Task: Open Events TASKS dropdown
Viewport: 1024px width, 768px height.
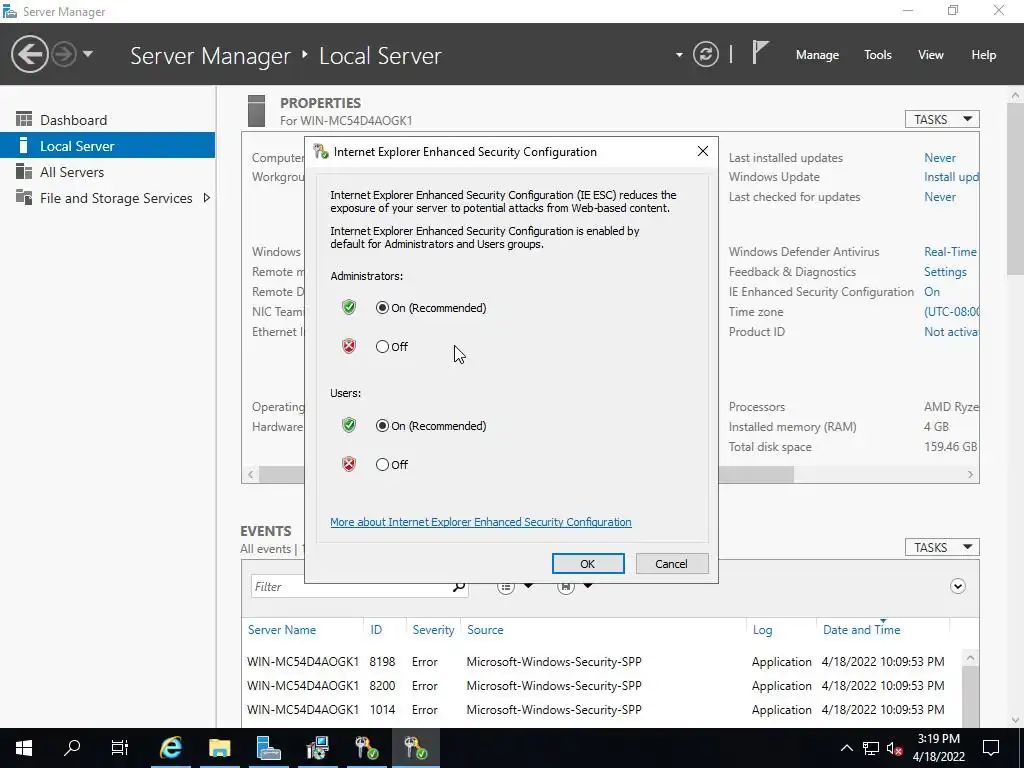Action: [x=942, y=547]
